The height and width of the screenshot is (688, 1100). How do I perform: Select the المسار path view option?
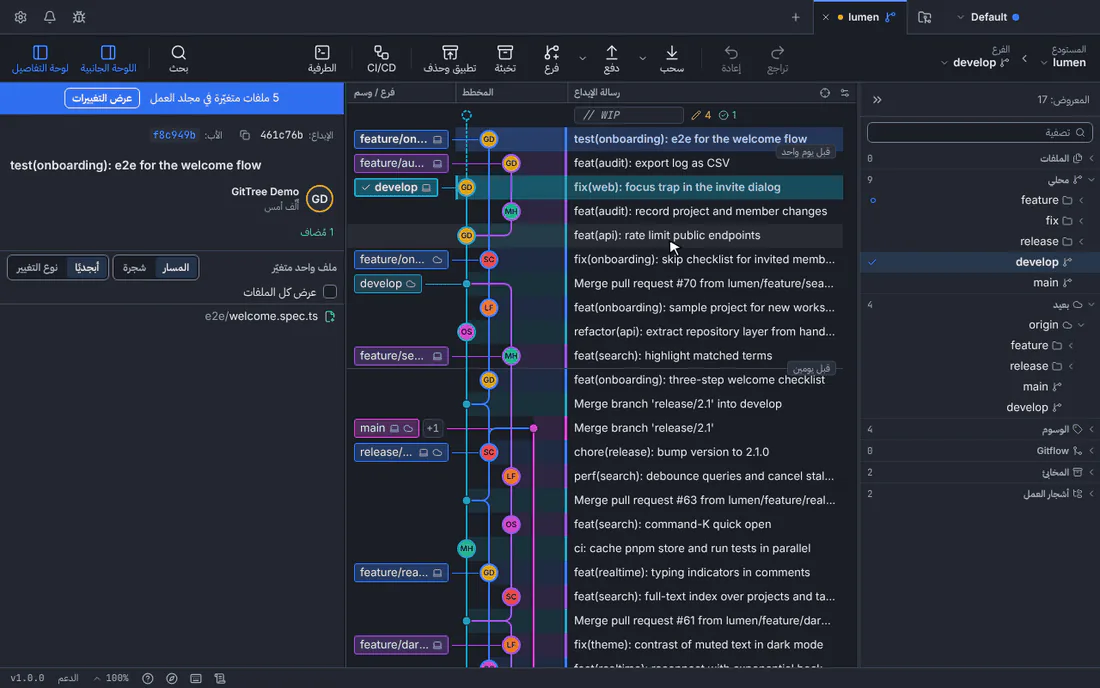tap(175, 267)
